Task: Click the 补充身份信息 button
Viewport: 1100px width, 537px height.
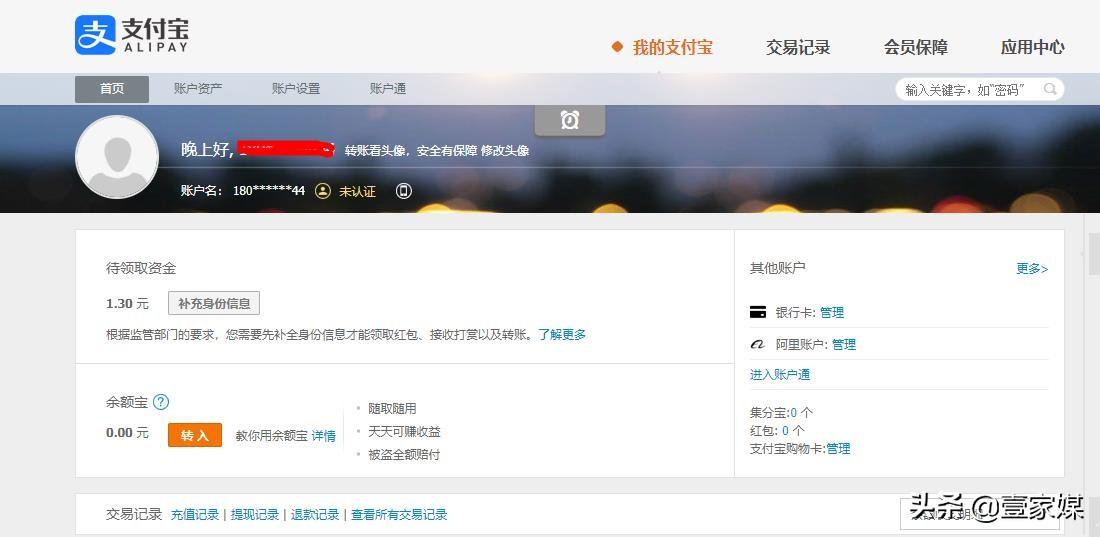Action: tap(214, 303)
